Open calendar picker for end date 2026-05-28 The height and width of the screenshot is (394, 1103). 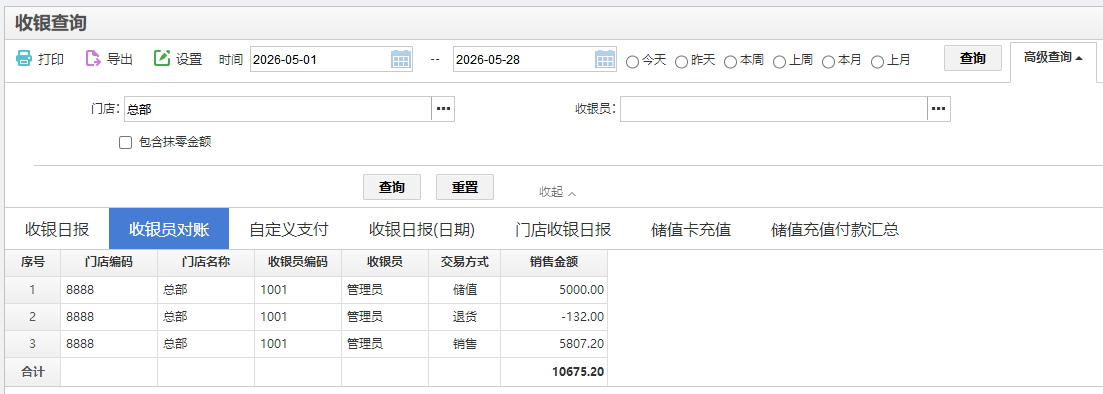pos(605,59)
